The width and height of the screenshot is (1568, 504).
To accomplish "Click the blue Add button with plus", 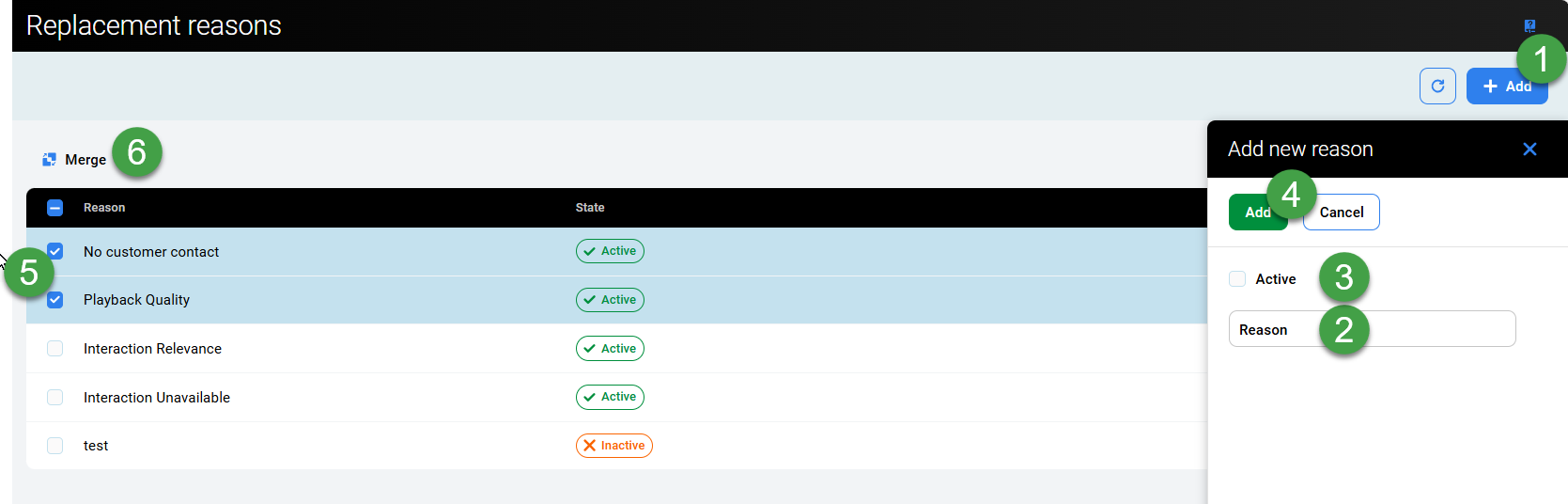I will point(1501,87).
